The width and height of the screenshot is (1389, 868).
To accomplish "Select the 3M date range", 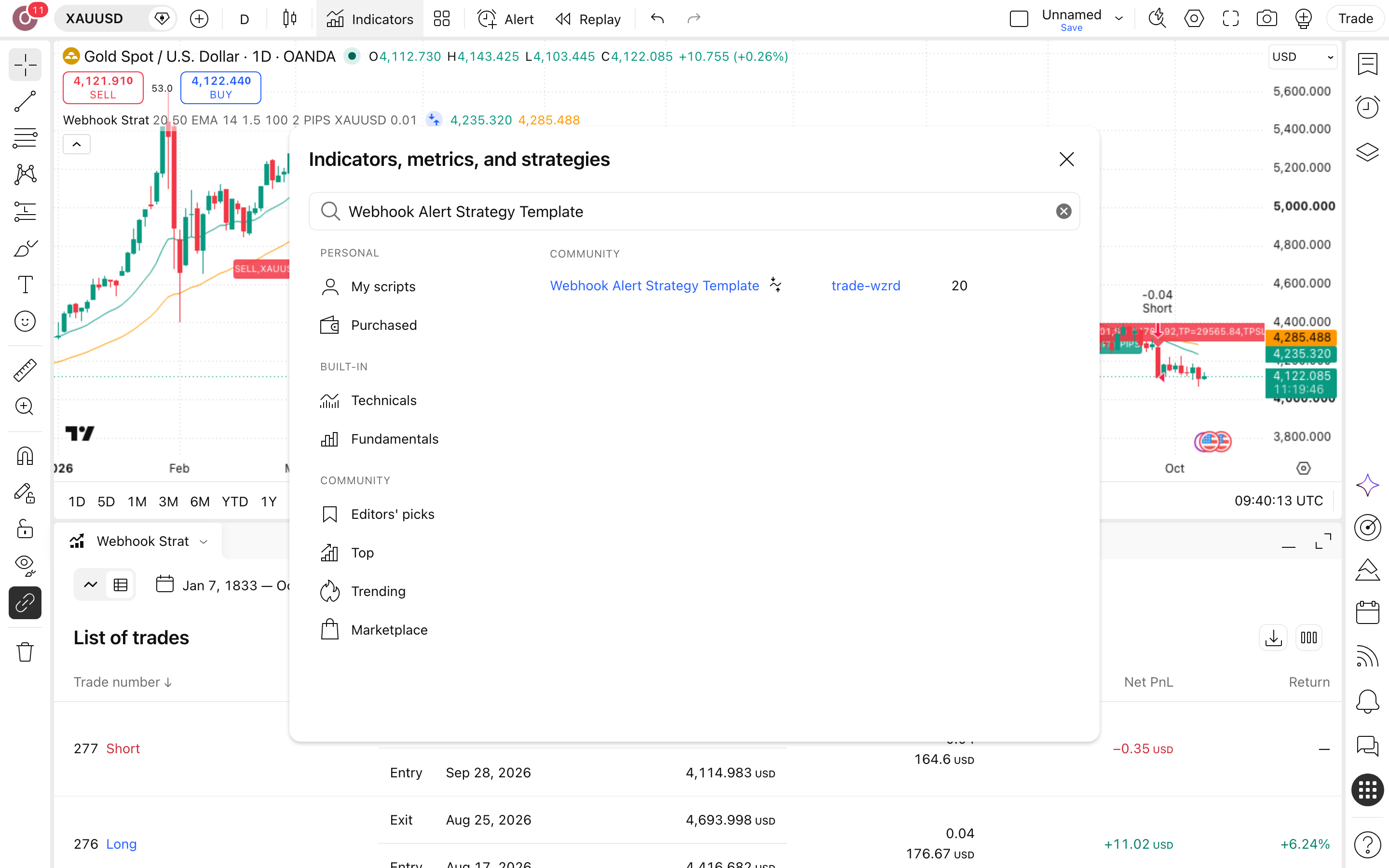I will (x=168, y=502).
